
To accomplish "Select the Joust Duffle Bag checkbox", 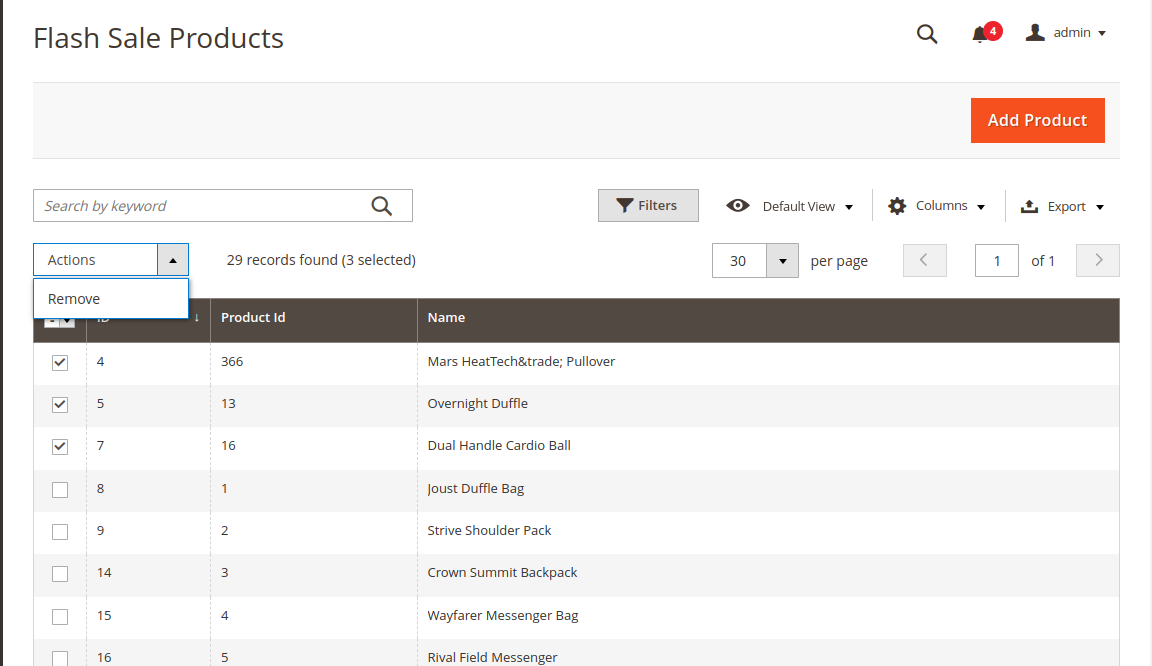I will 60,489.
